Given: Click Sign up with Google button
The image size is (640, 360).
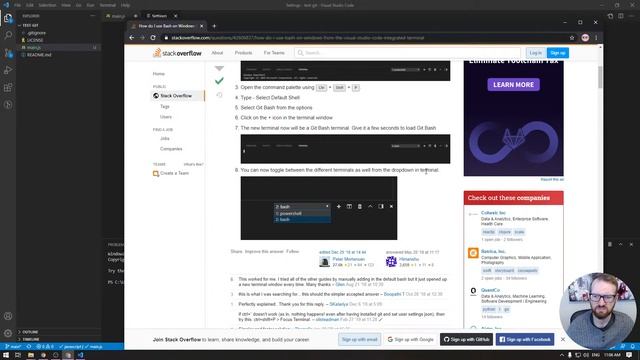Looking at the screenshot, I should (x=411, y=339).
